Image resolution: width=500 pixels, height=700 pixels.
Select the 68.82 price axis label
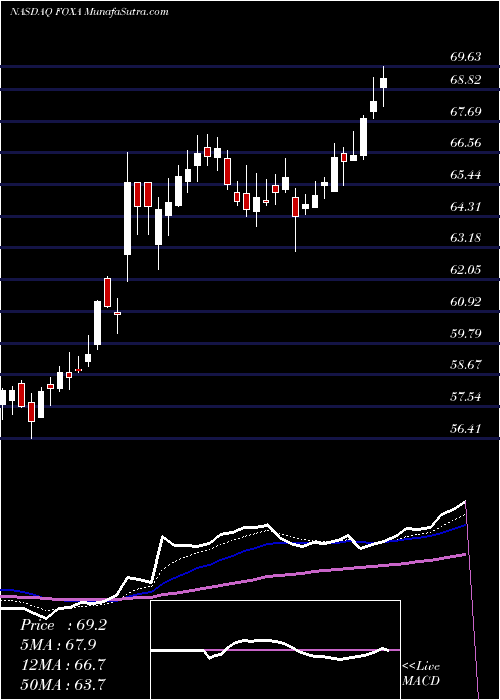466,80
